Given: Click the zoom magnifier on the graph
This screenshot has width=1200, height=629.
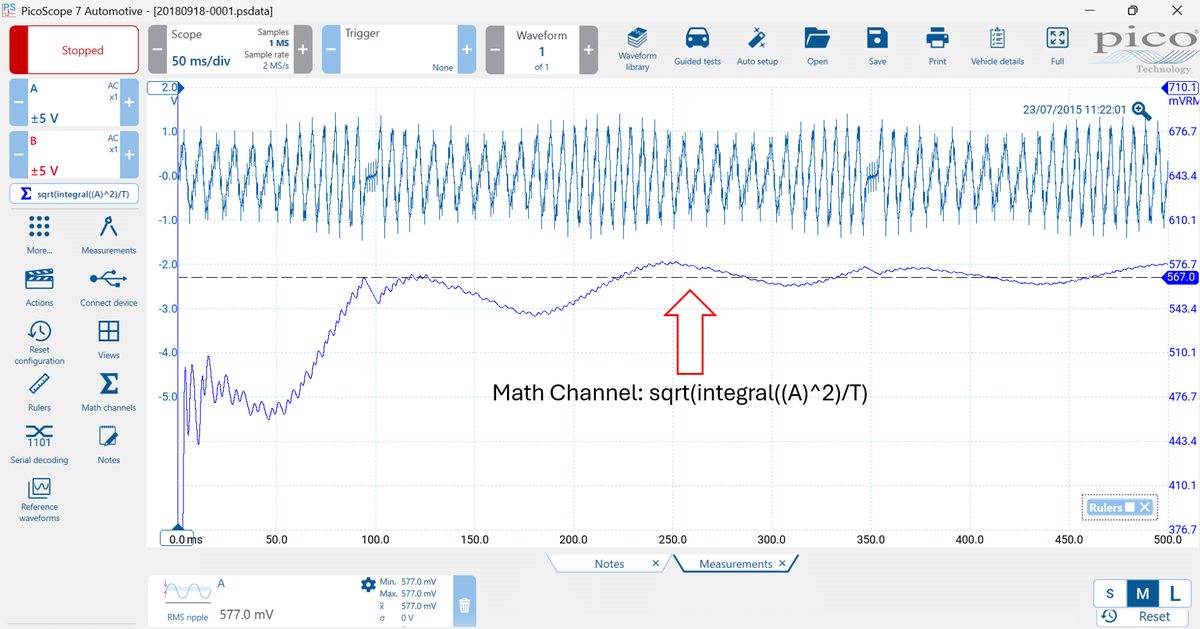Looking at the screenshot, I should click(1141, 110).
